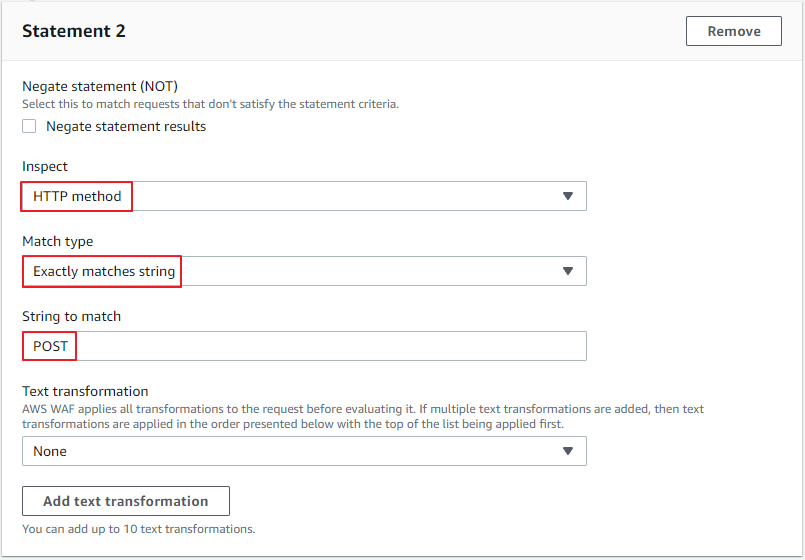Image resolution: width=805 pixels, height=560 pixels.
Task: Click the 'AWS WAF applies all transformations' description
Action: [x=363, y=416]
